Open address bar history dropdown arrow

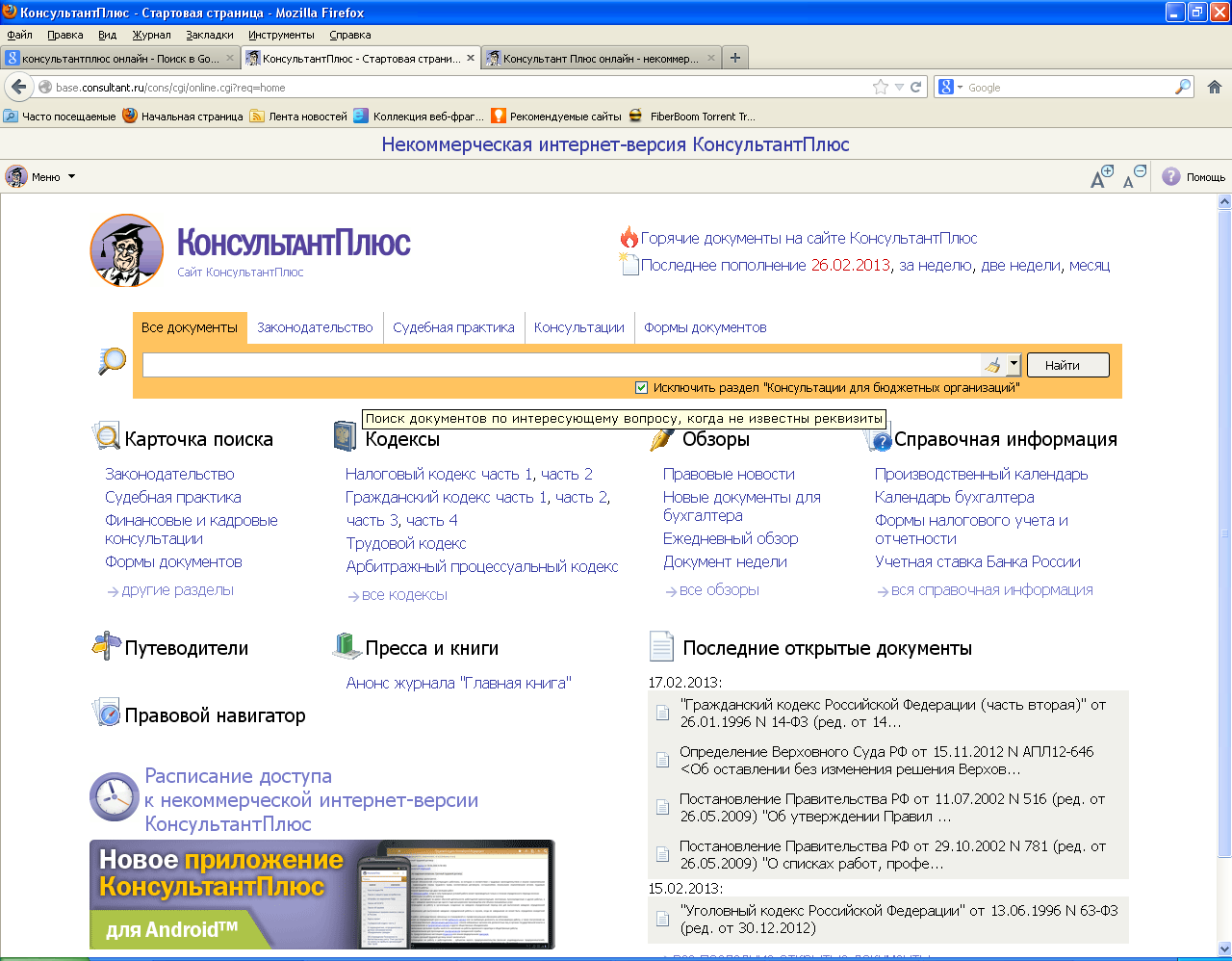[x=899, y=87]
